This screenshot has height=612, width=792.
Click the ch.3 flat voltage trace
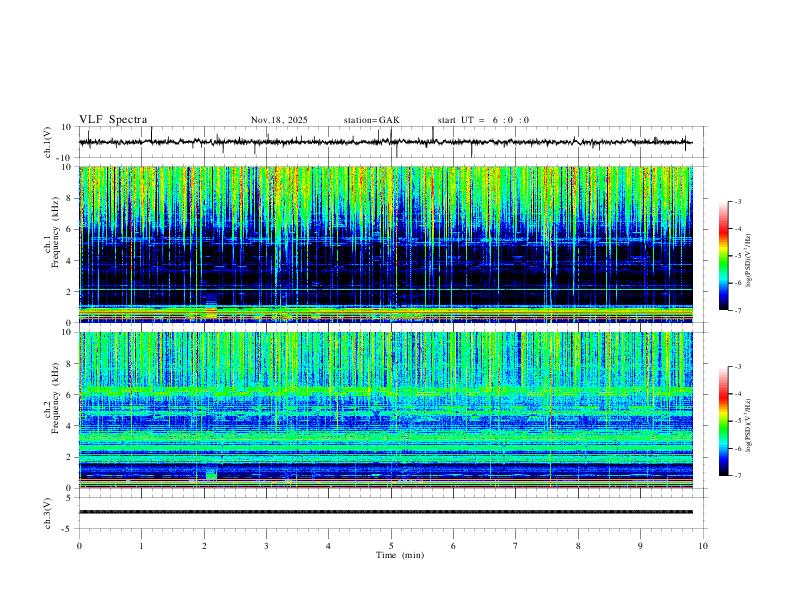point(386,512)
